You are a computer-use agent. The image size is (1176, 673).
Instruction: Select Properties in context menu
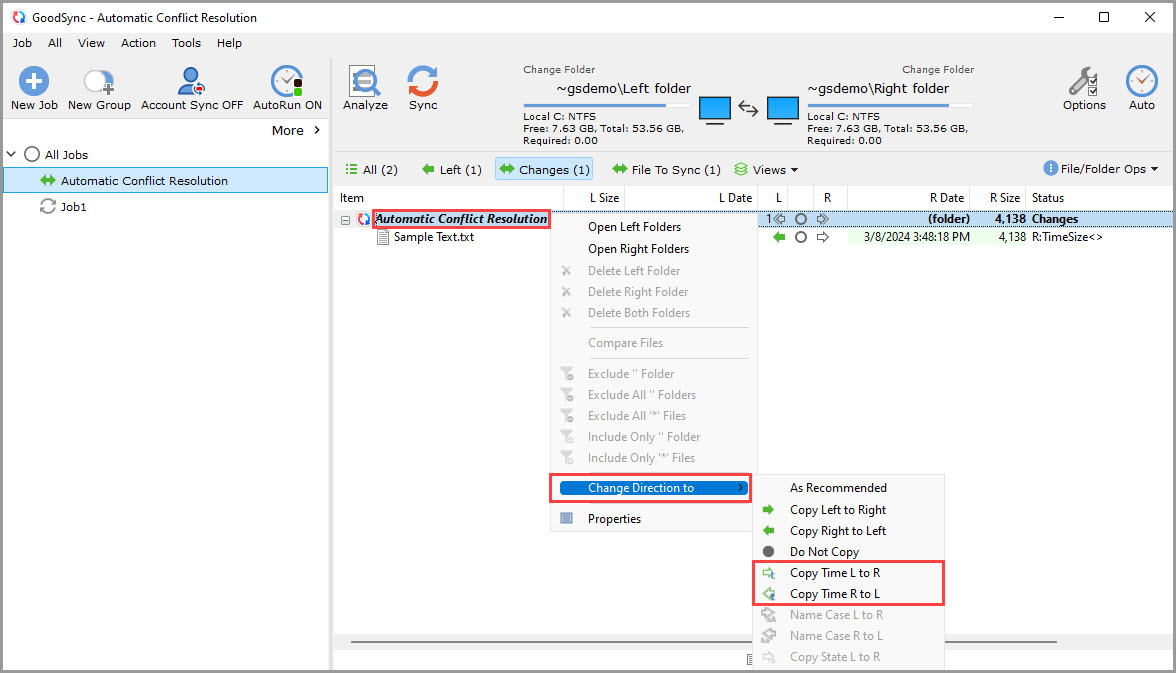(614, 518)
